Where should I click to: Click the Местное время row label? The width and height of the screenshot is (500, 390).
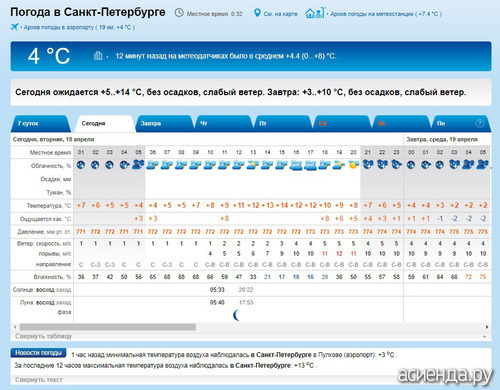[x=50, y=152]
